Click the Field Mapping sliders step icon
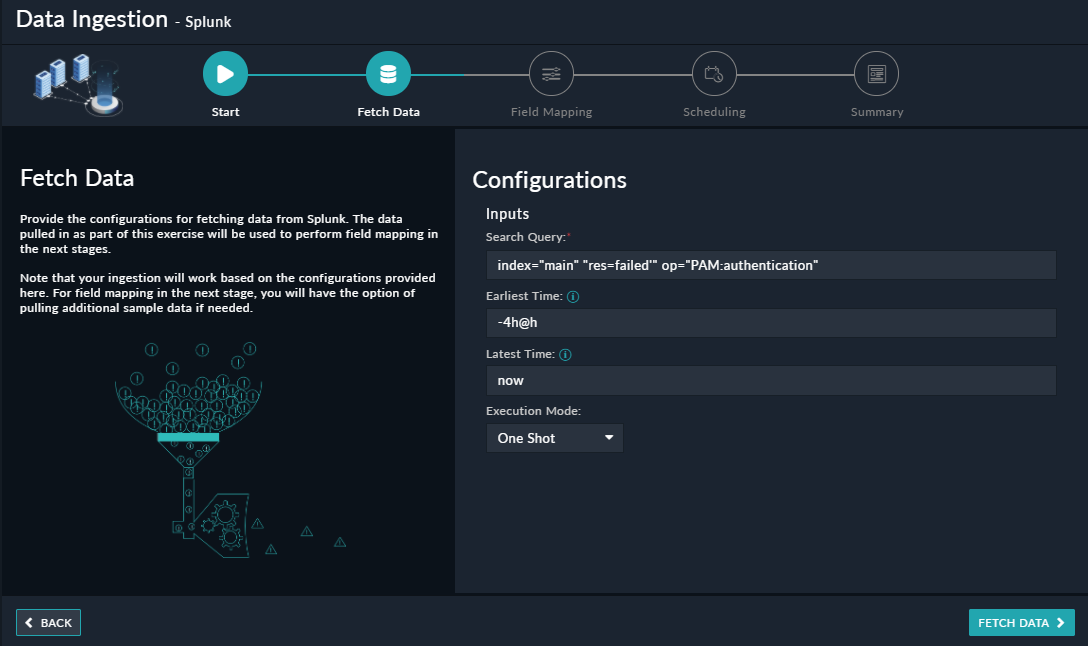1088x646 pixels. click(x=551, y=74)
